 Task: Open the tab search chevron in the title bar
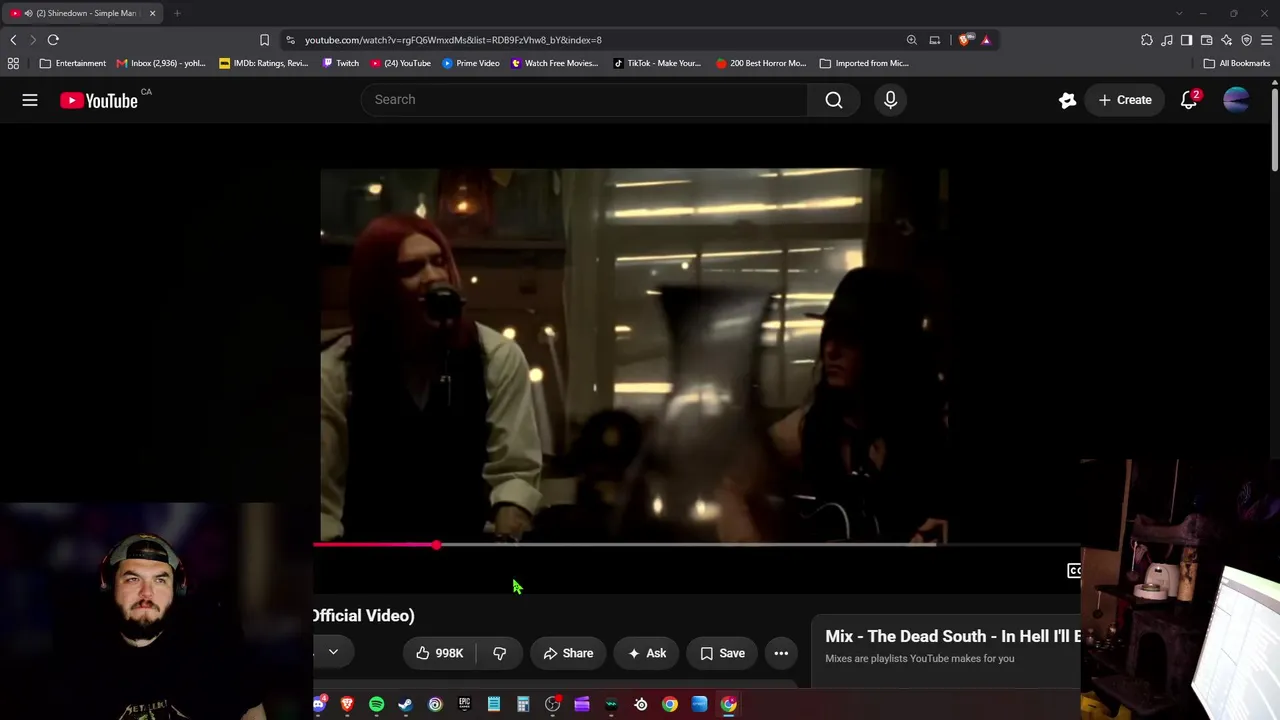tap(1179, 13)
